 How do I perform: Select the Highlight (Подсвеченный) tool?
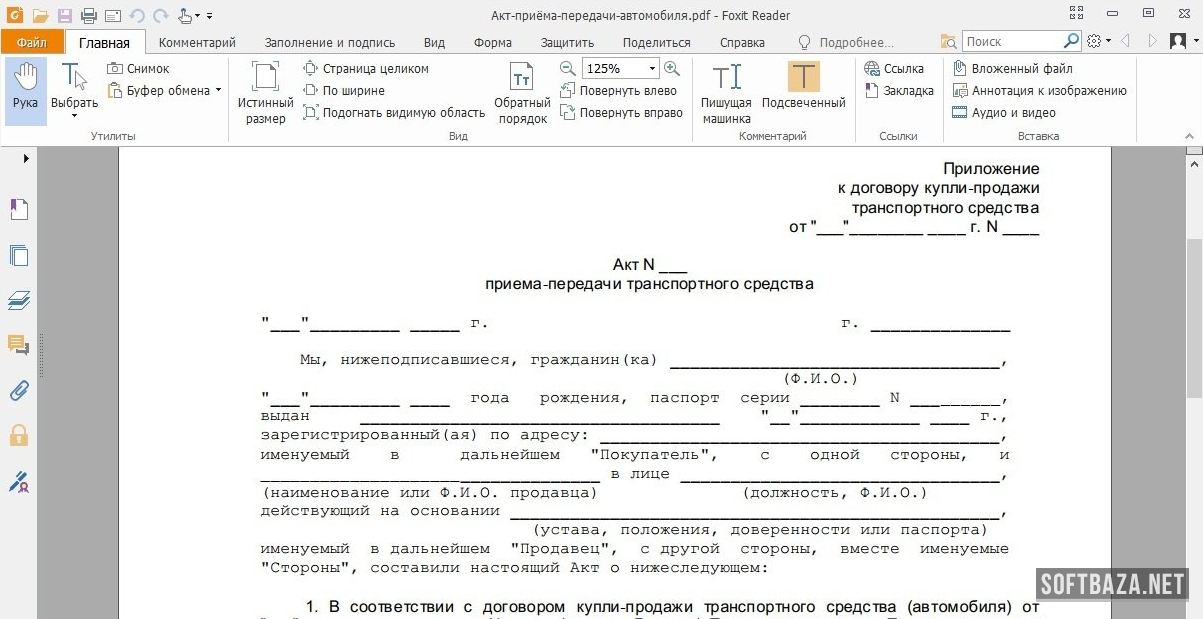pyautogui.click(x=803, y=88)
